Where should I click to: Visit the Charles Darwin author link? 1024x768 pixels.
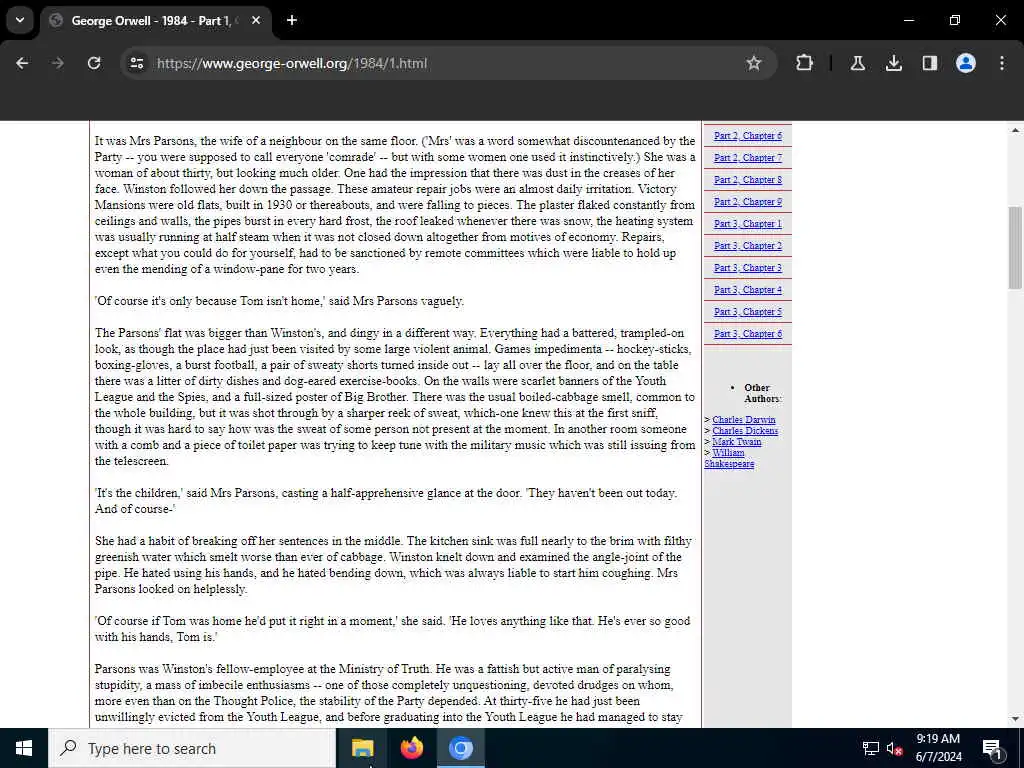click(x=744, y=420)
